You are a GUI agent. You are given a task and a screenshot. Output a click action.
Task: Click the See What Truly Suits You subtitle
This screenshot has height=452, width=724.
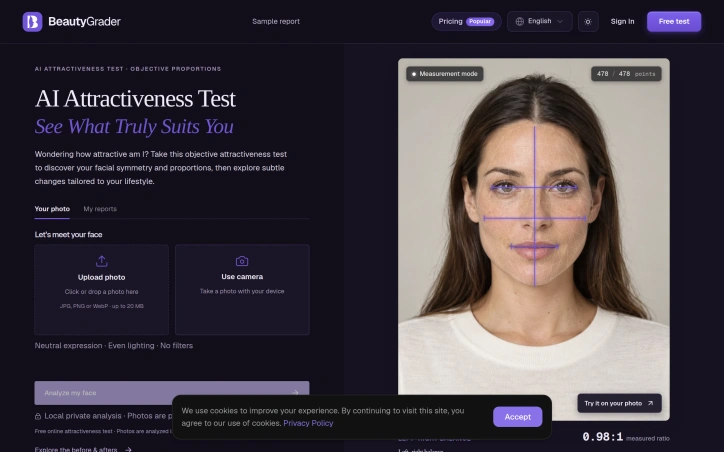134,127
